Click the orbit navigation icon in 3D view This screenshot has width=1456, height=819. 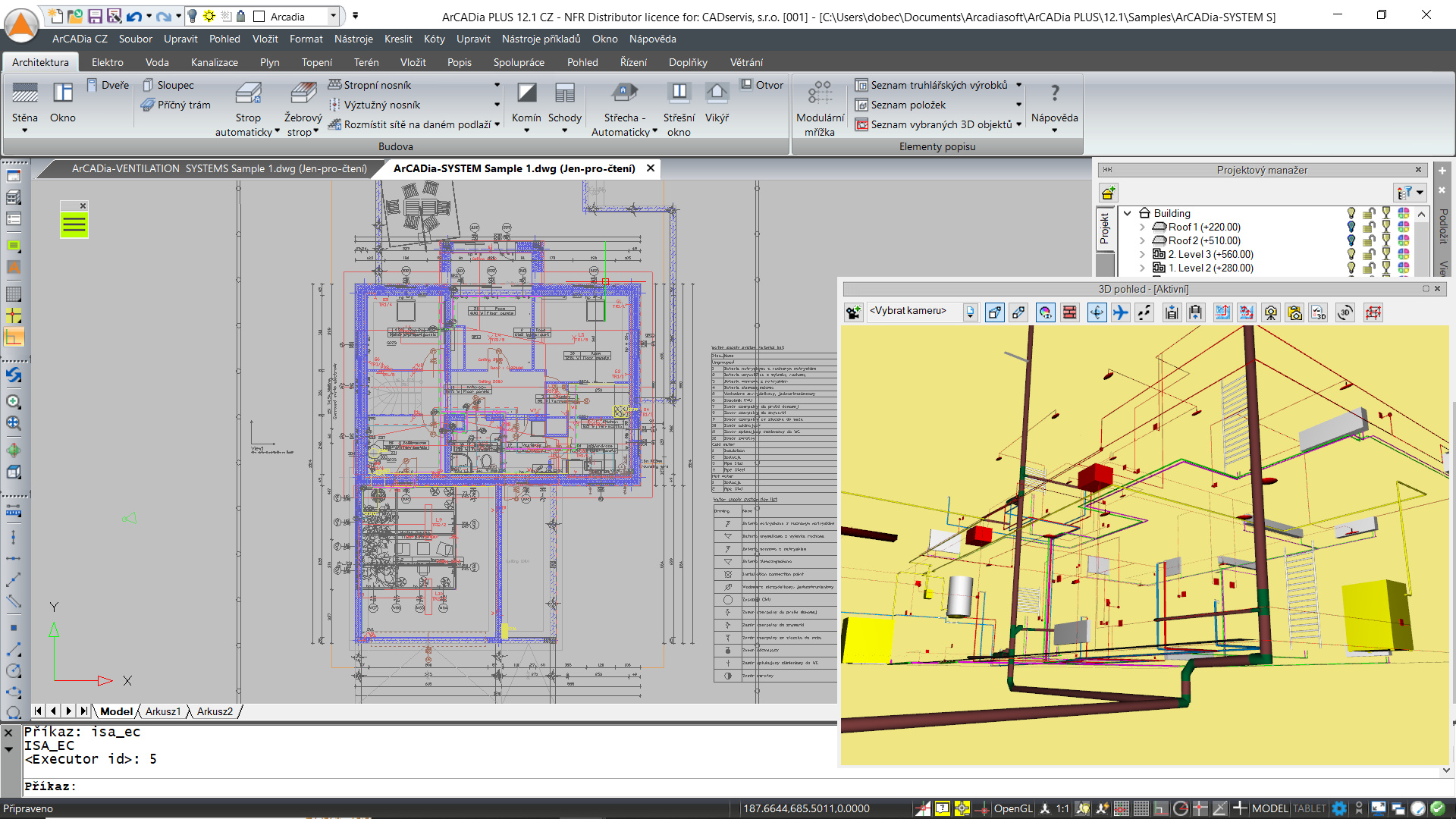click(x=1097, y=312)
